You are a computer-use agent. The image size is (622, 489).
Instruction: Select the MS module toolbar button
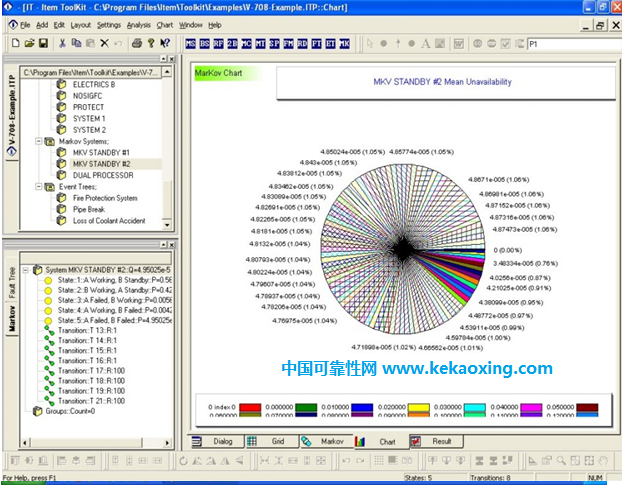[191, 44]
